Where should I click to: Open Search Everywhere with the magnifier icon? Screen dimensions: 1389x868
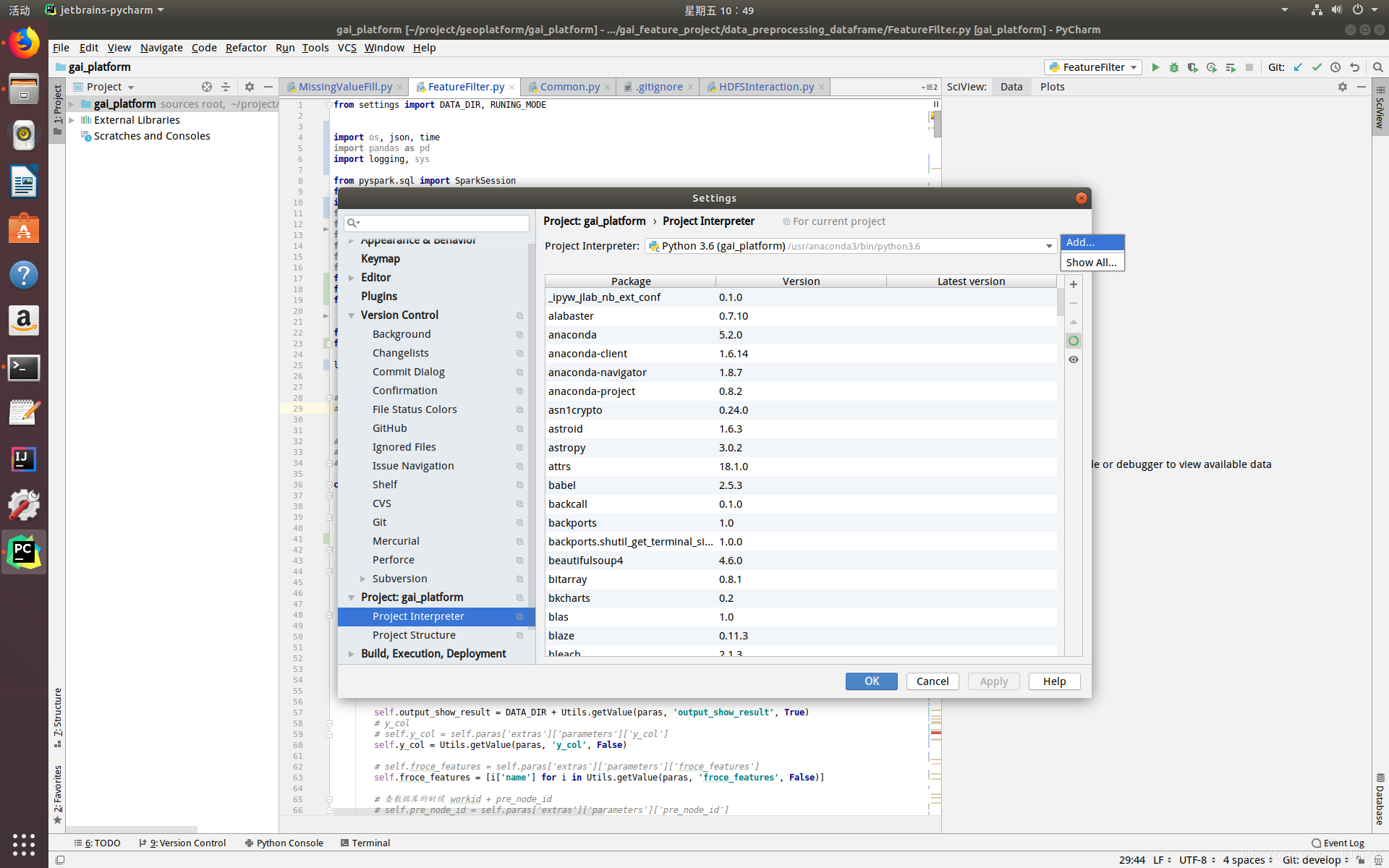[x=1377, y=67]
